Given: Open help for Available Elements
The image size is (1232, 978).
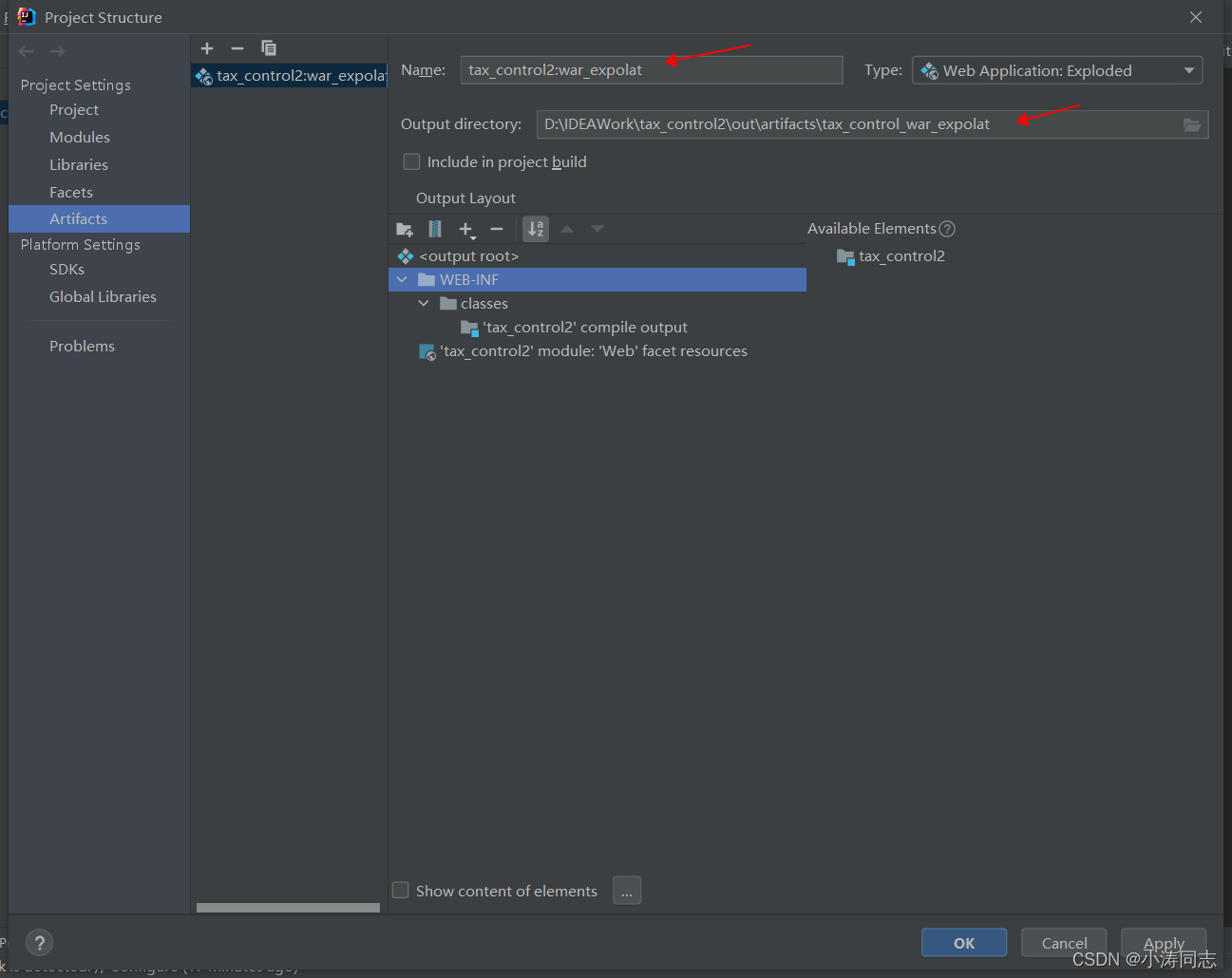Looking at the screenshot, I should [947, 229].
